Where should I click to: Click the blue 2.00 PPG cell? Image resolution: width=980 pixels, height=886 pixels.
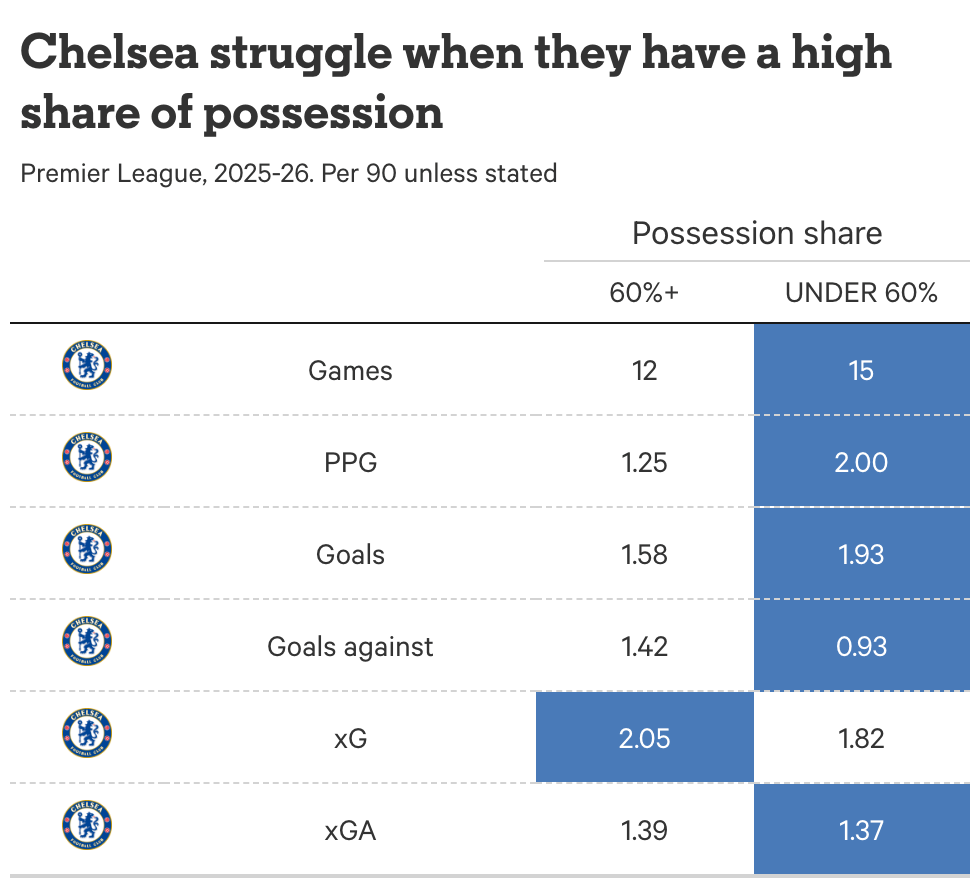tap(861, 462)
